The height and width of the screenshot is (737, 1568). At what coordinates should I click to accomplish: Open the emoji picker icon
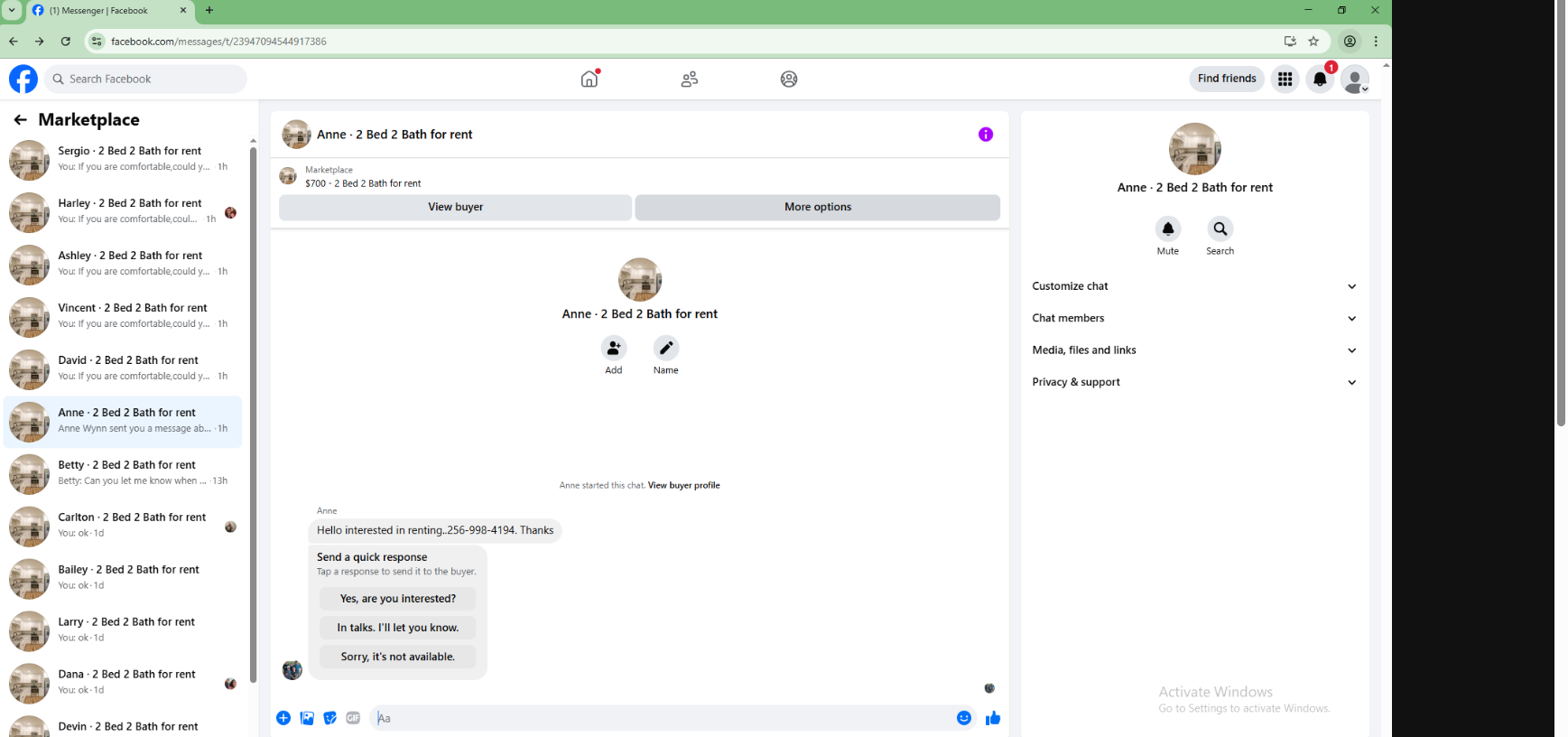[964, 718]
